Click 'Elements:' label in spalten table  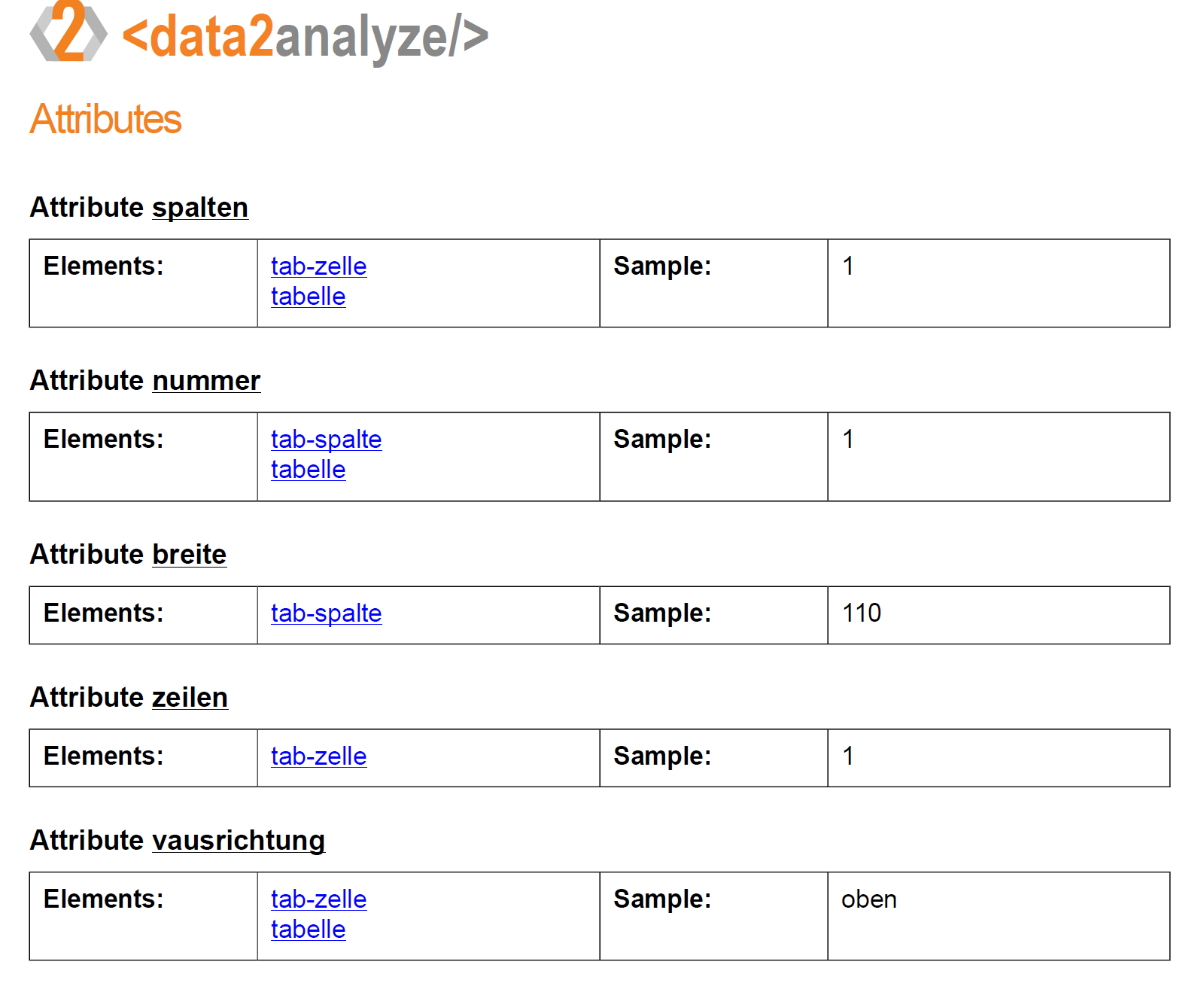pyautogui.click(x=103, y=266)
